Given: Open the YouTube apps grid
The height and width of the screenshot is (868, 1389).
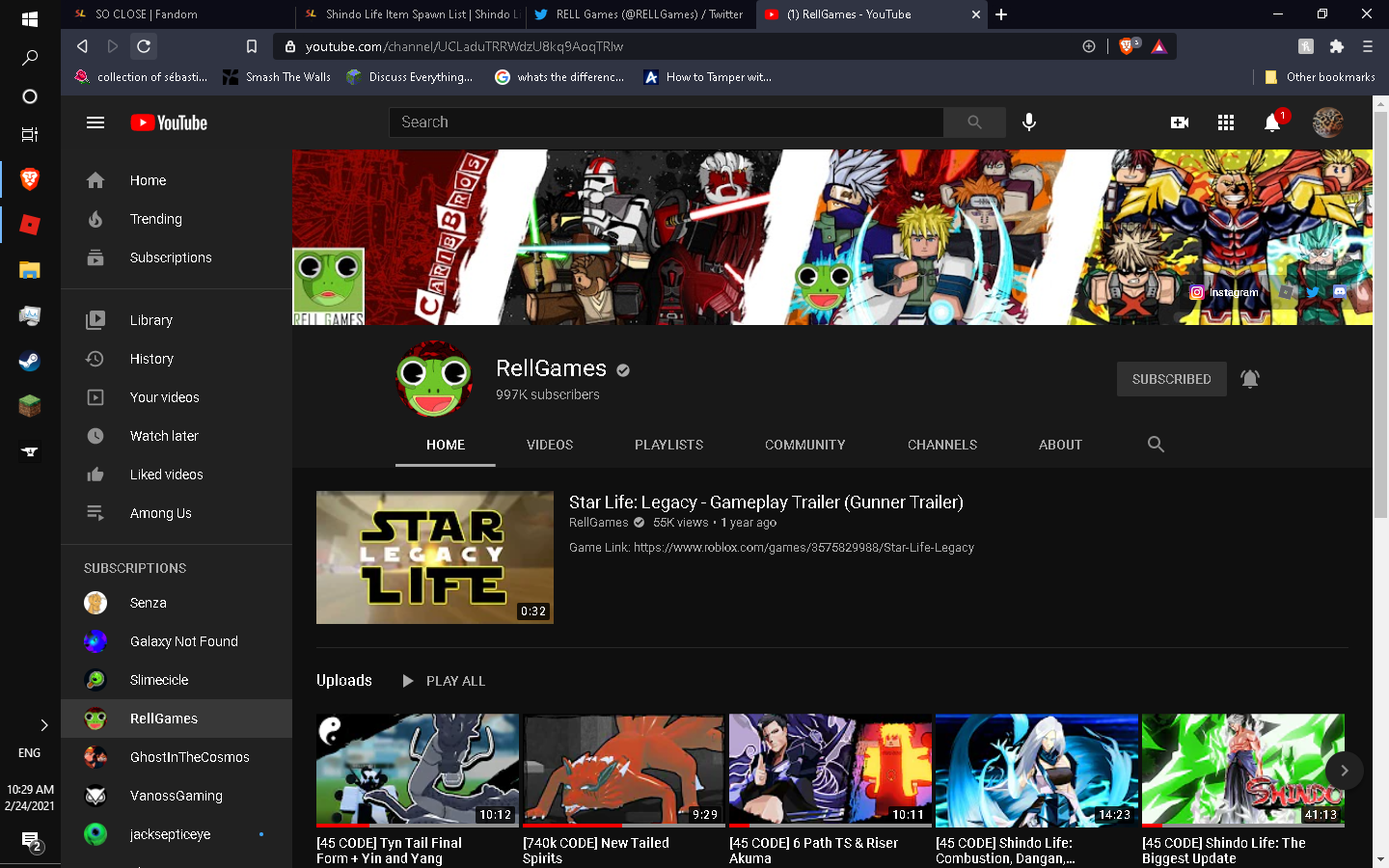Looking at the screenshot, I should point(1226,122).
